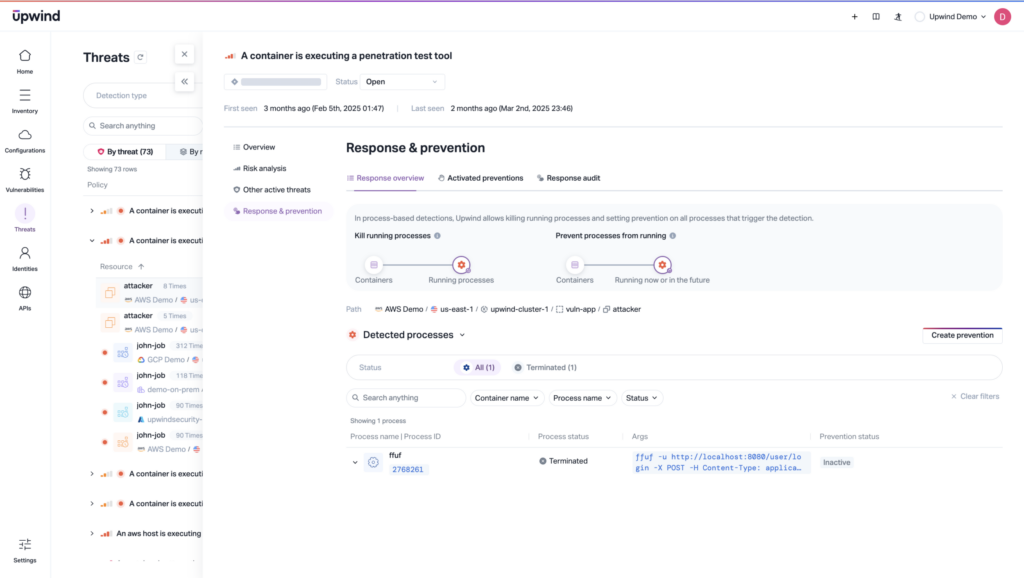This screenshot has width=1024, height=578.
Task: Refresh the Threats list
Action: coord(140,57)
